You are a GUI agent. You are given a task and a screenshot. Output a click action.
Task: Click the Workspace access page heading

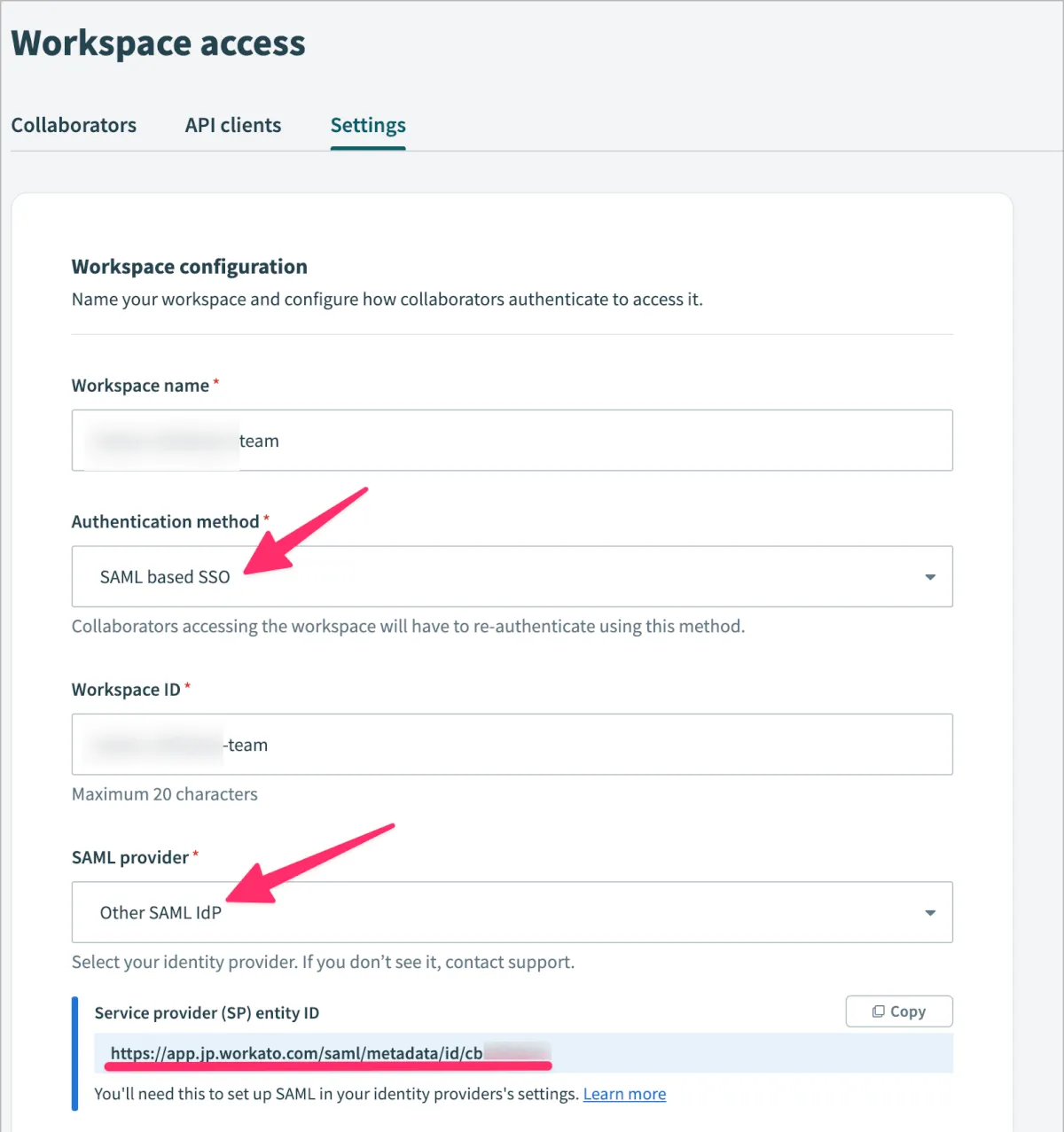(159, 43)
